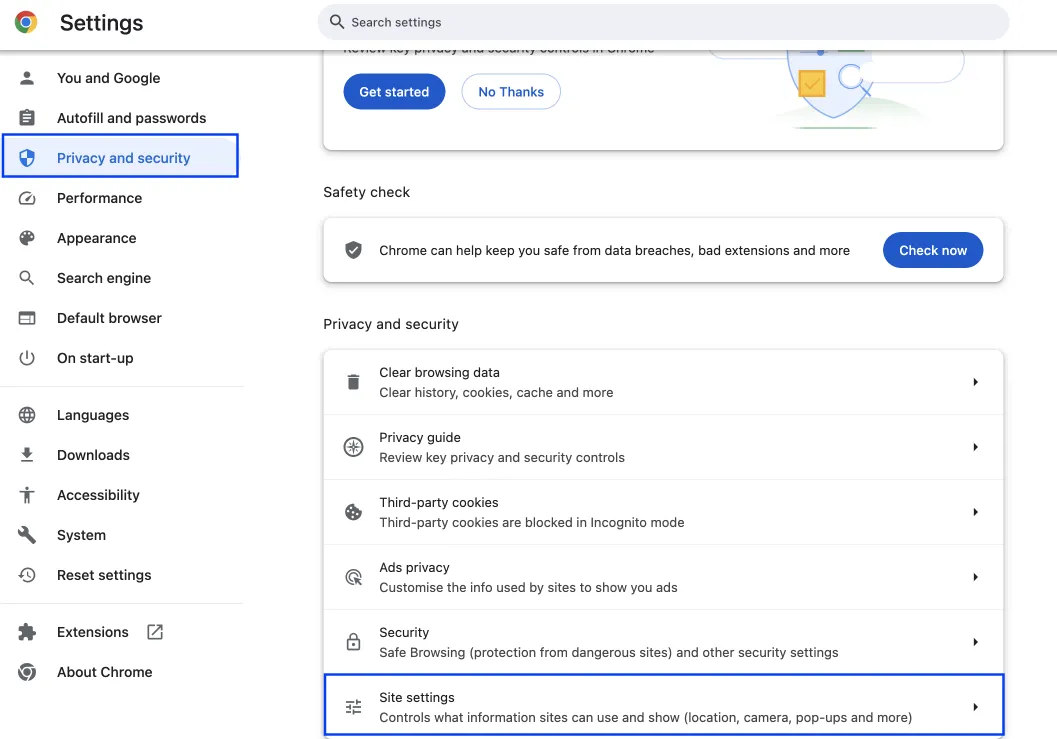The height and width of the screenshot is (739, 1057).
Task: Click the Chrome logo icon
Action: 25,22
